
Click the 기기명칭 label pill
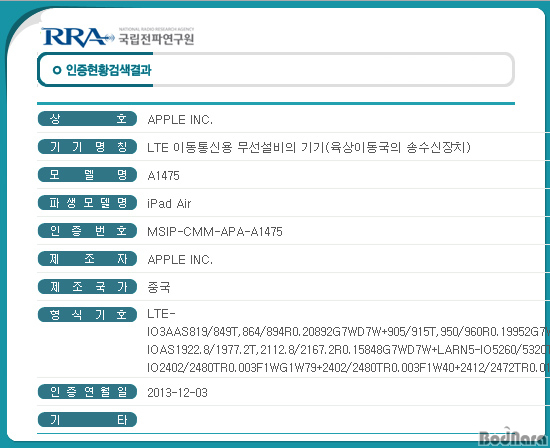coord(87,147)
